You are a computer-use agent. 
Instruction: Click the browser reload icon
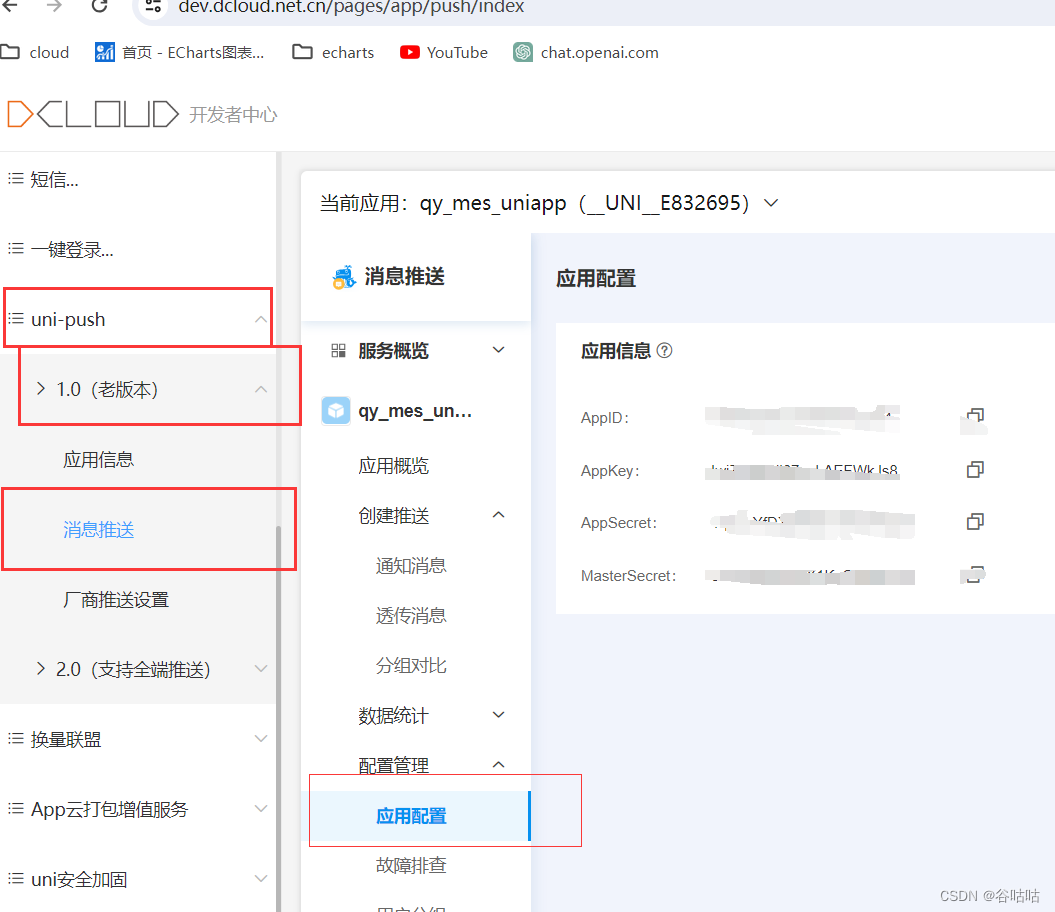pos(100,6)
